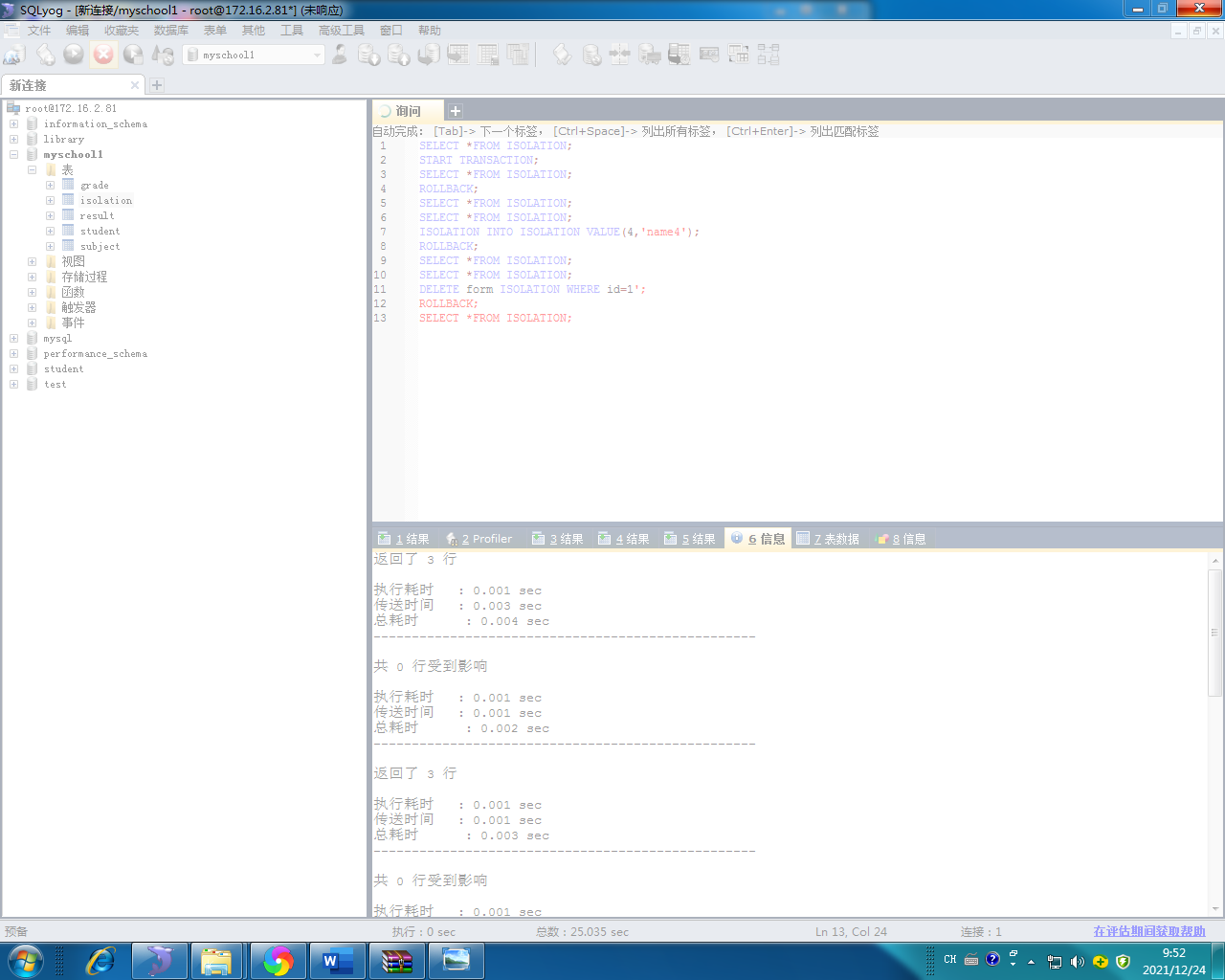This screenshot has width=1225, height=980.
Task: Select the test database in tree
Action: point(55,385)
